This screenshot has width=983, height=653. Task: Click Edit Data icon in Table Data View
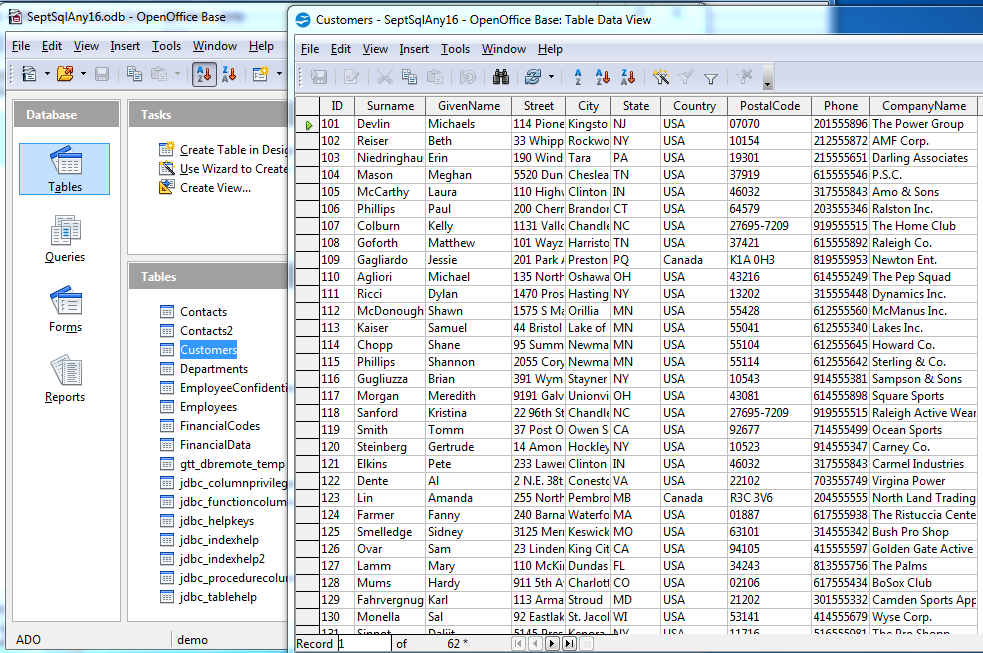click(x=351, y=77)
